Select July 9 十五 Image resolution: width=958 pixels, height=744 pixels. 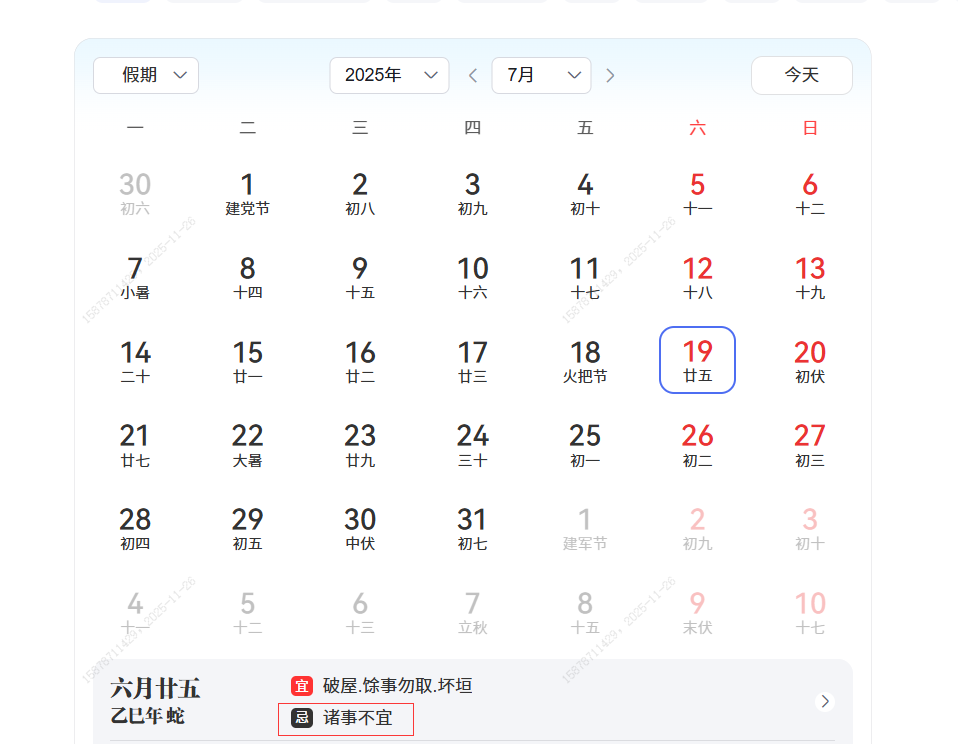coord(360,277)
